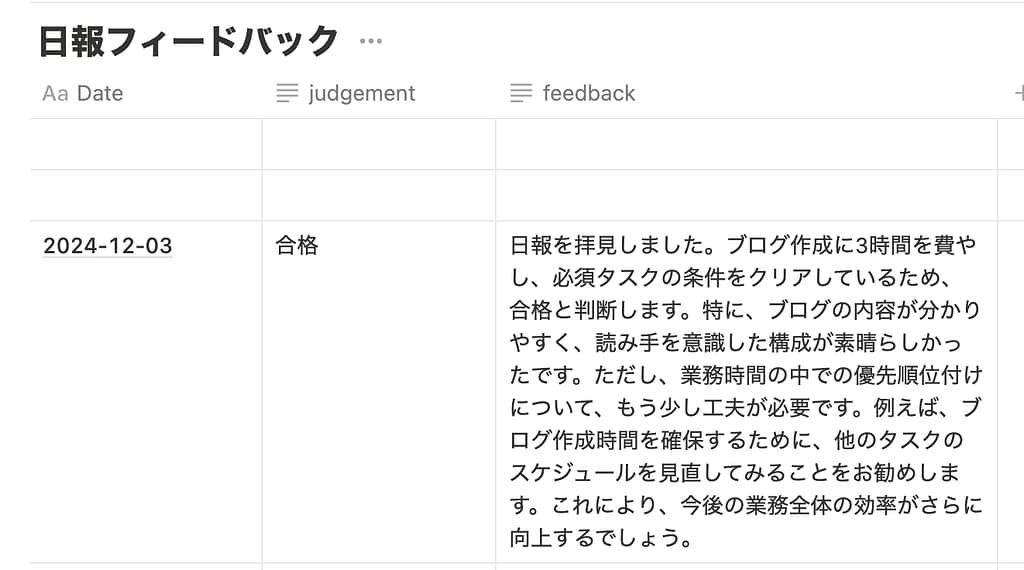Open the Date column header menu
This screenshot has height=570, width=1024.
pos(100,94)
